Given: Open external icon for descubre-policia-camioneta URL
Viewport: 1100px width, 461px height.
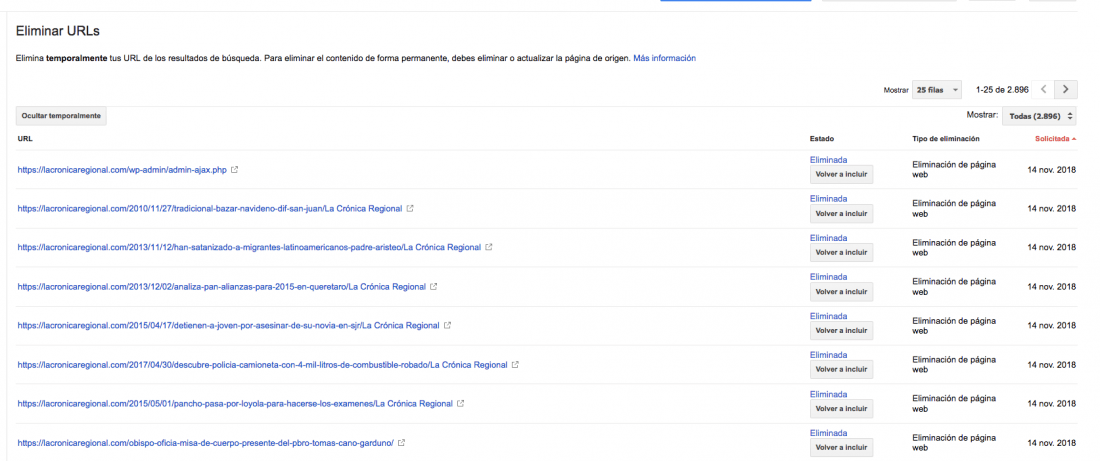Looking at the screenshot, I should coord(515,365).
